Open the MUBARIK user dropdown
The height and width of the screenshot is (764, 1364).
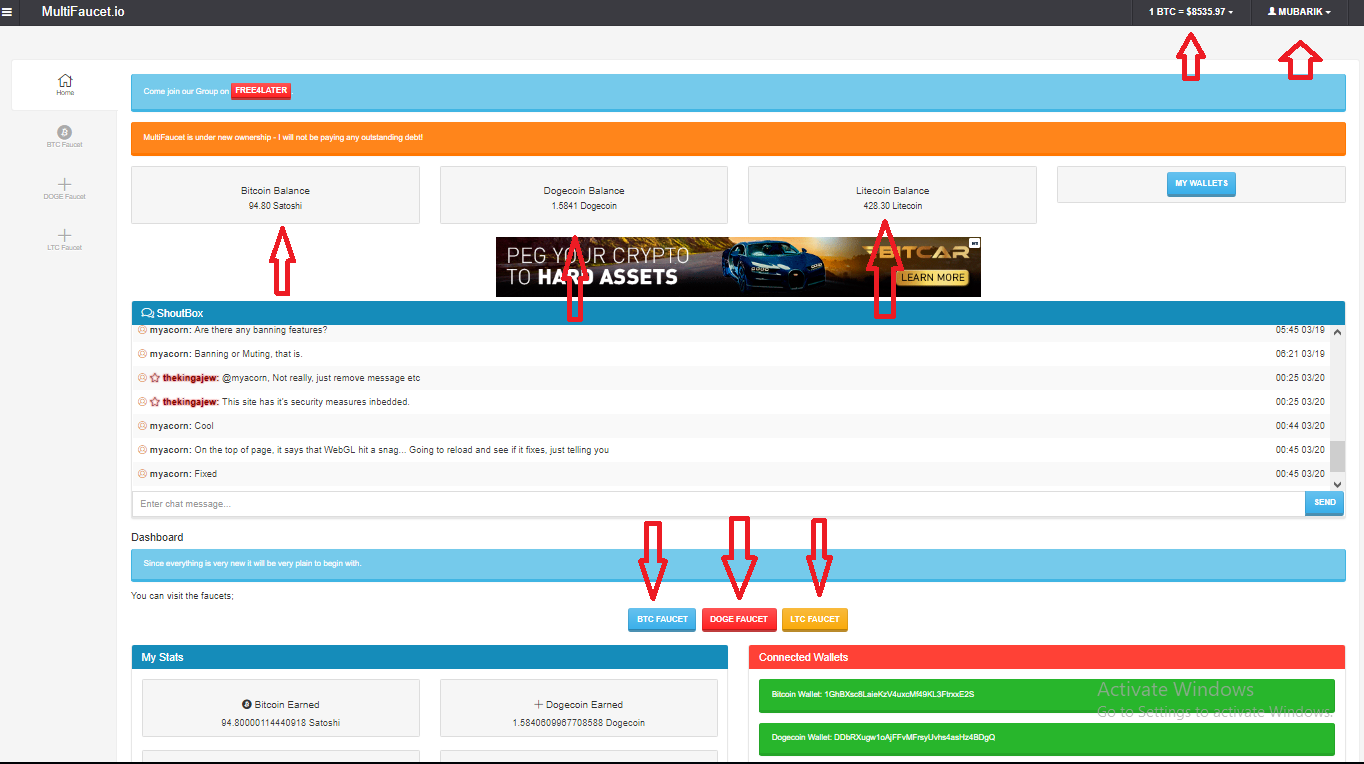[x=1299, y=12]
